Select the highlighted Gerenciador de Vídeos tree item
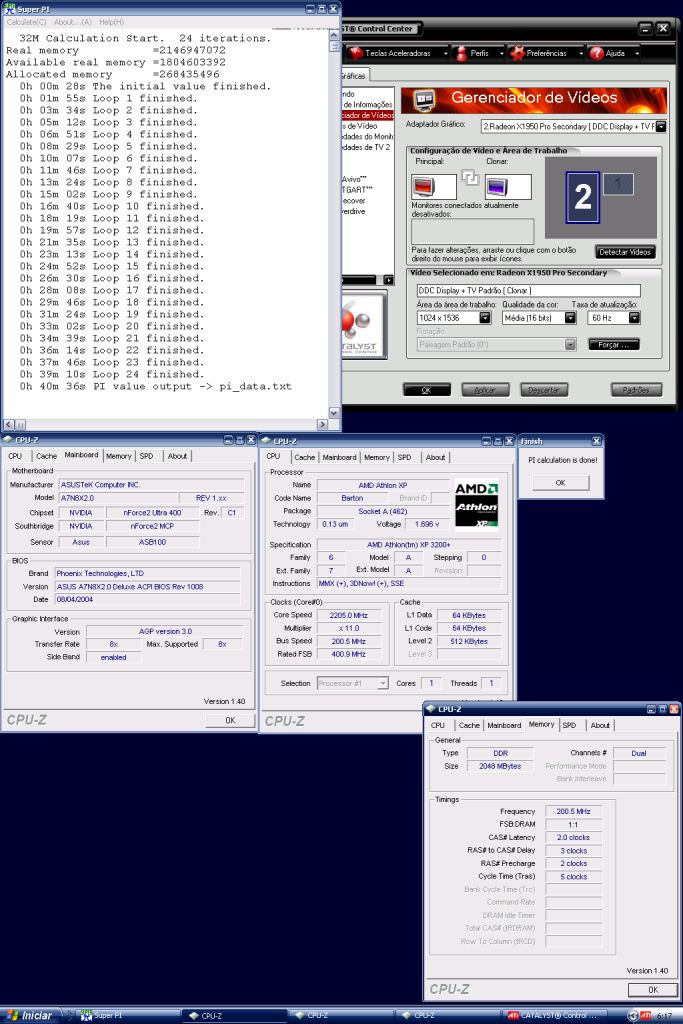The width and height of the screenshot is (683, 1024). (368, 115)
